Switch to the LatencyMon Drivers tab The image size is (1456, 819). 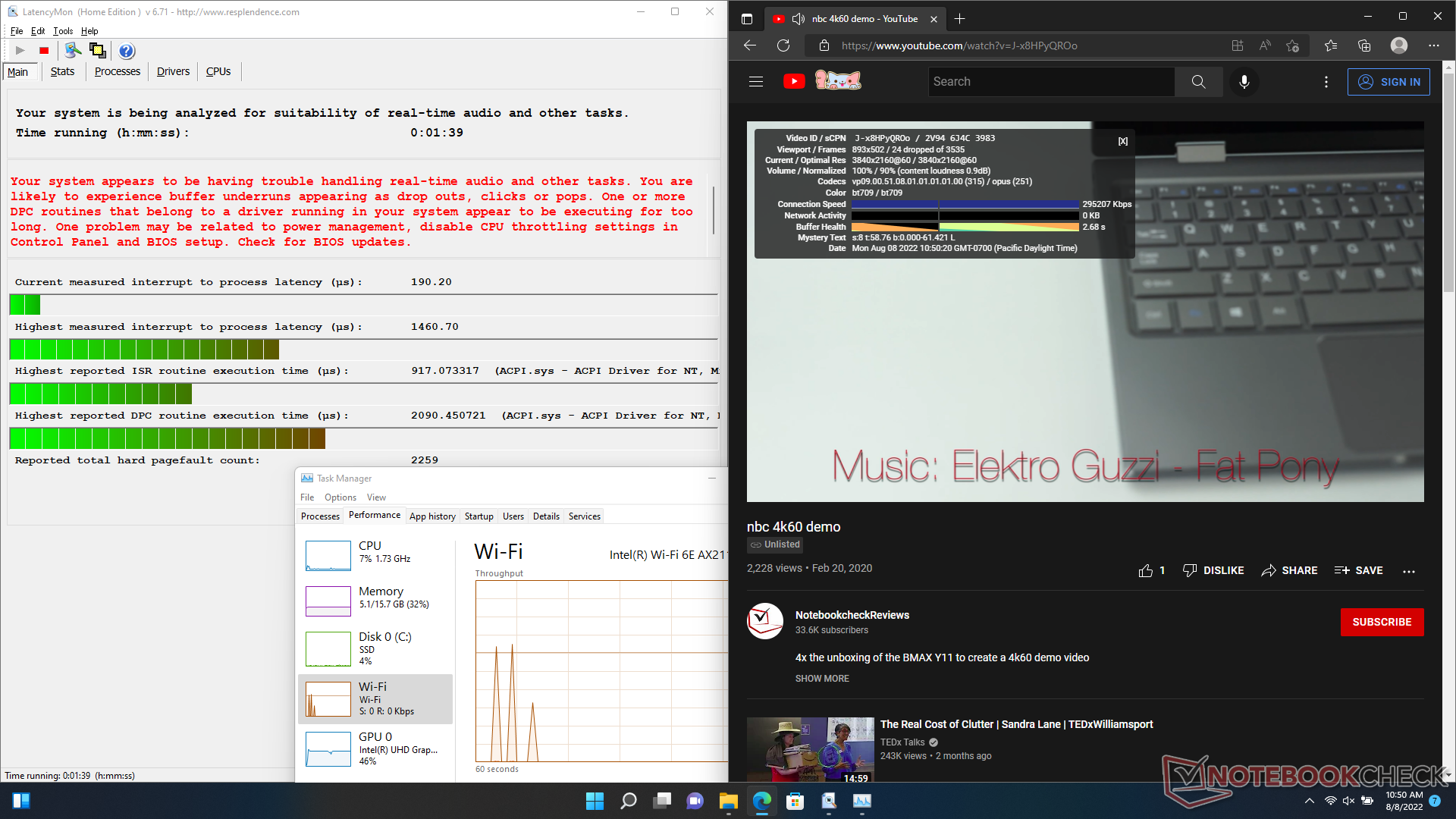[x=173, y=71]
